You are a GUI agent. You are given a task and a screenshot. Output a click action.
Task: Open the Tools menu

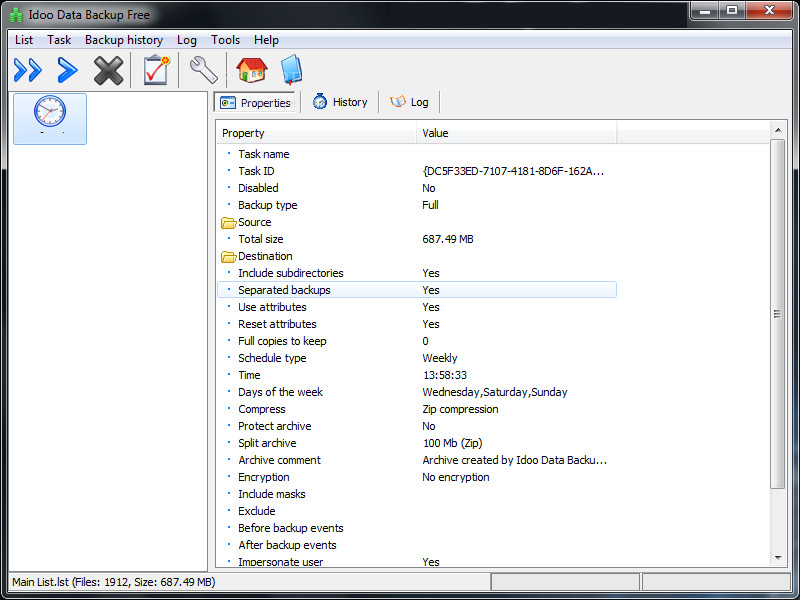[226, 40]
